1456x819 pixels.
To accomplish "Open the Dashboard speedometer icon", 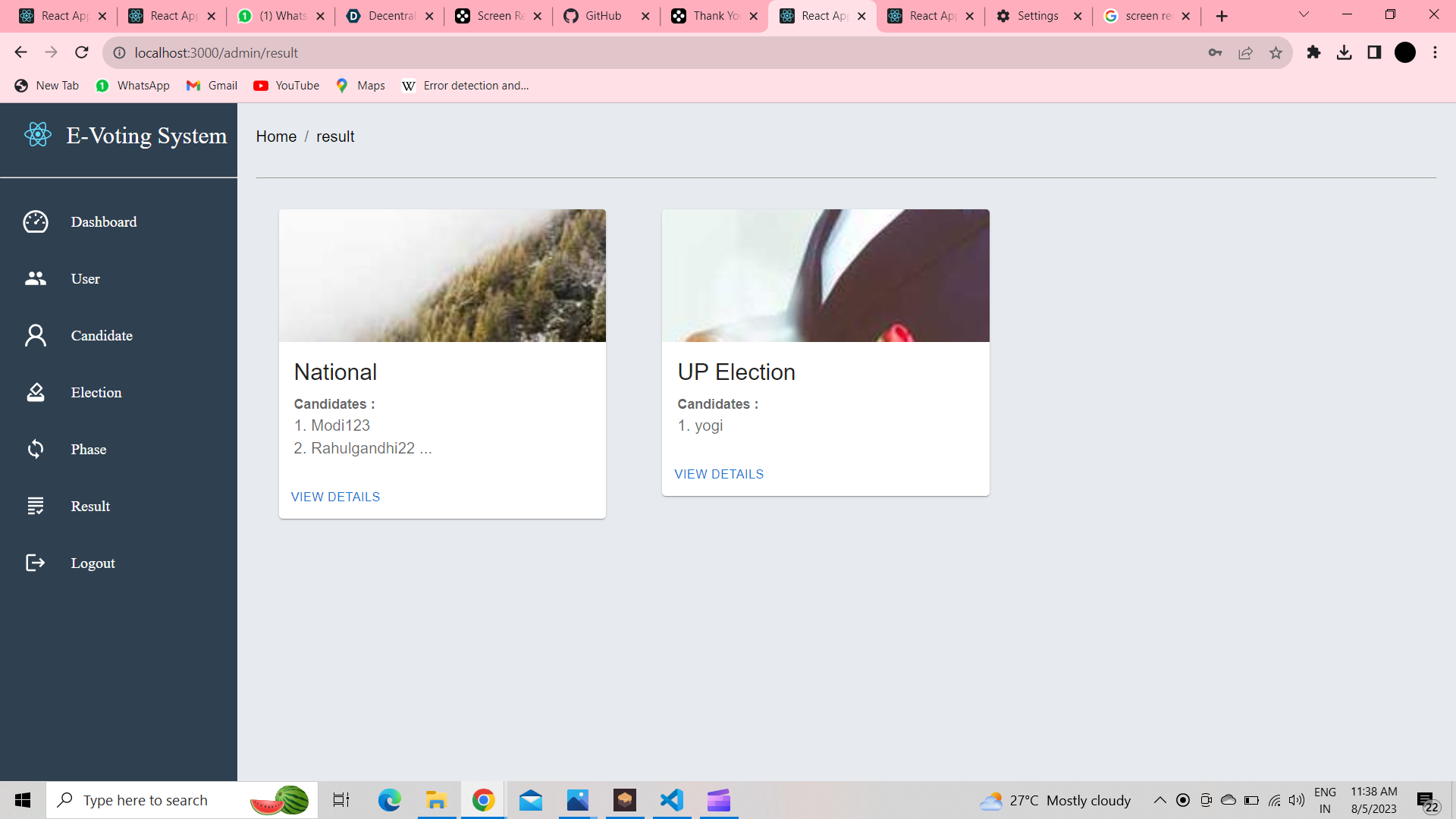I will click(36, 221).
